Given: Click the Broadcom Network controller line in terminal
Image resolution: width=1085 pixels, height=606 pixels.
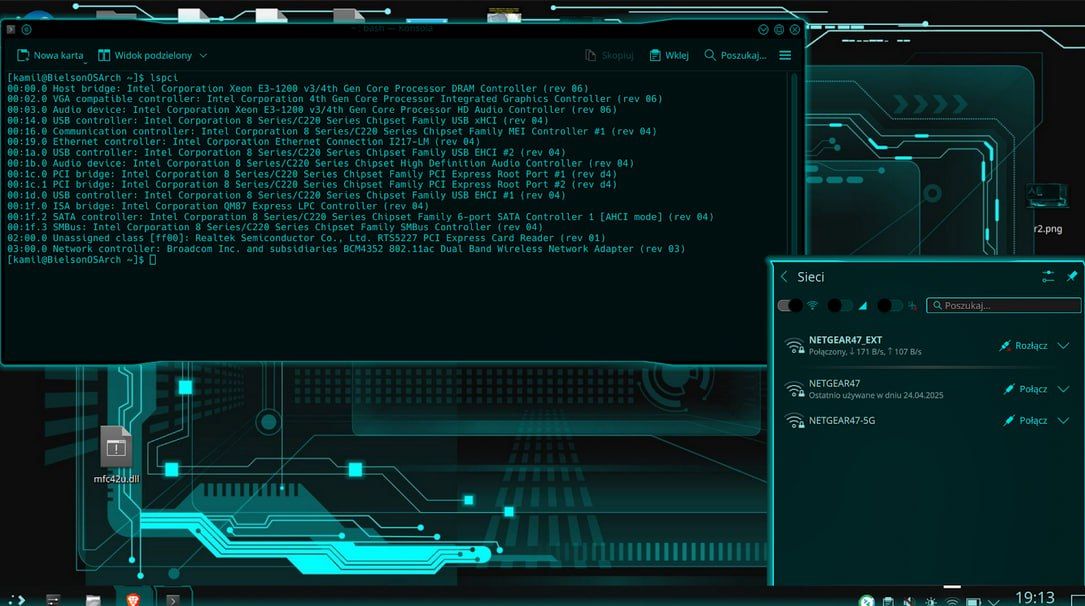Looking at the screenshot, I should click(x=346, y=248).
